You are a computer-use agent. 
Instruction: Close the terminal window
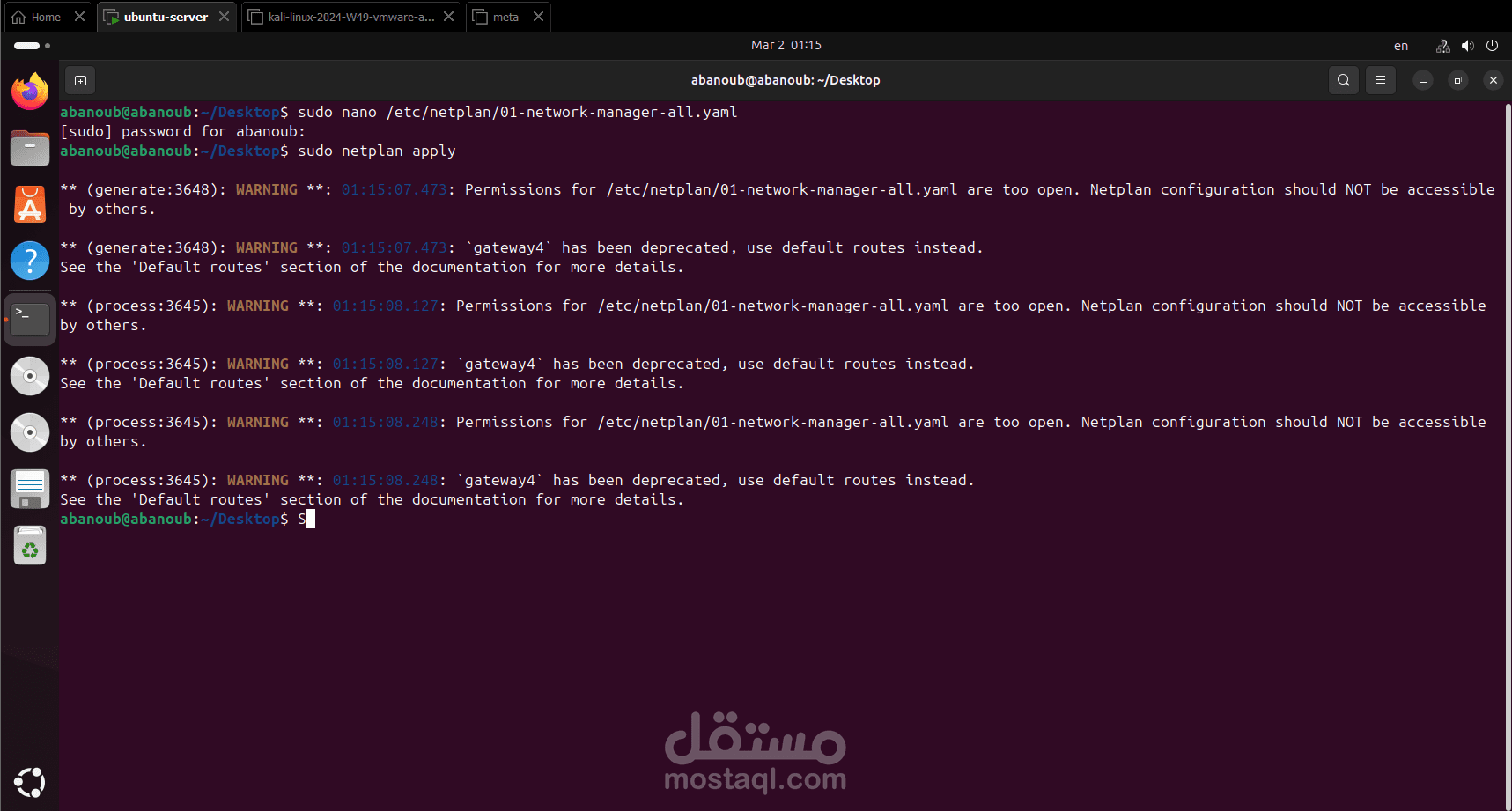pyautogui.click(x=1494, y=80)
